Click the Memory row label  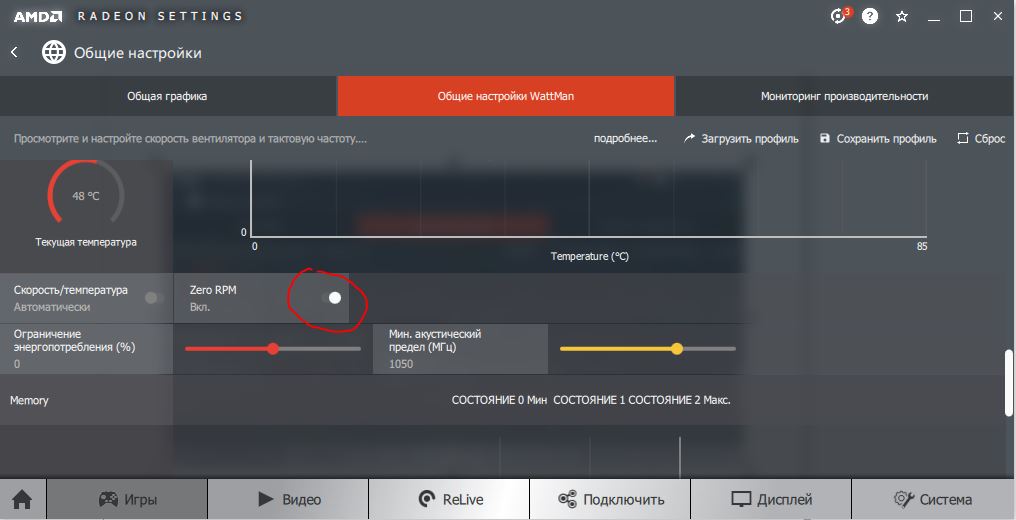(x=29, y=400)
